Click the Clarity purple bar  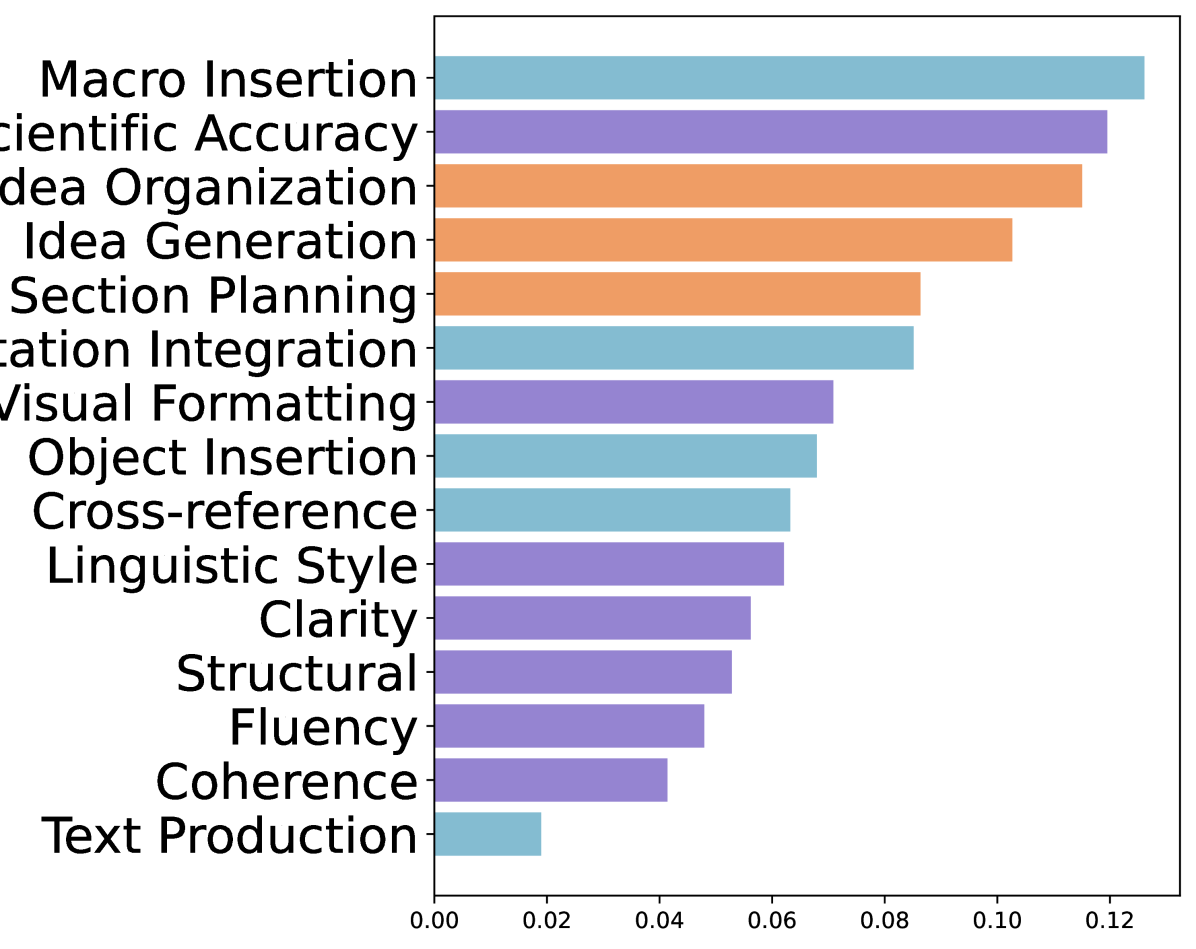coord(592,618)
